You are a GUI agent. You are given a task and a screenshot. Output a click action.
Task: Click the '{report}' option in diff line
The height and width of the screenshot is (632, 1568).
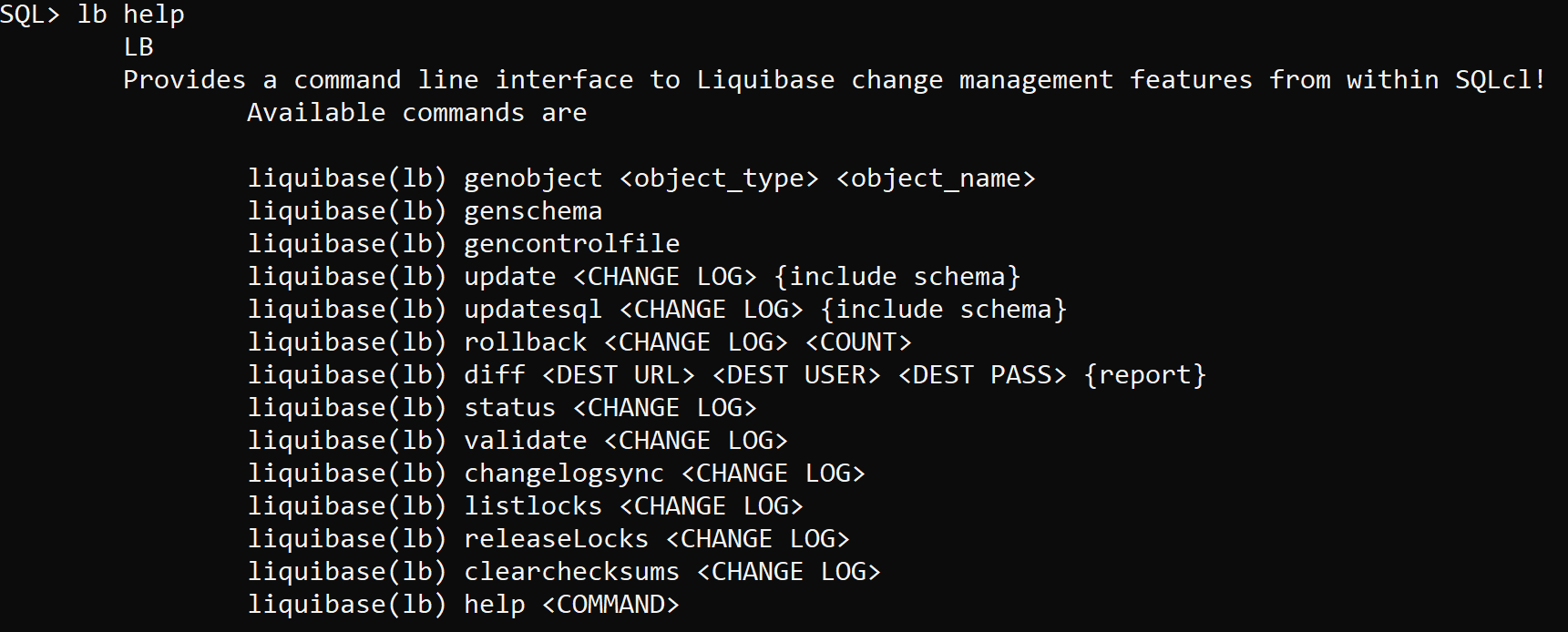tap(1144, 375)
